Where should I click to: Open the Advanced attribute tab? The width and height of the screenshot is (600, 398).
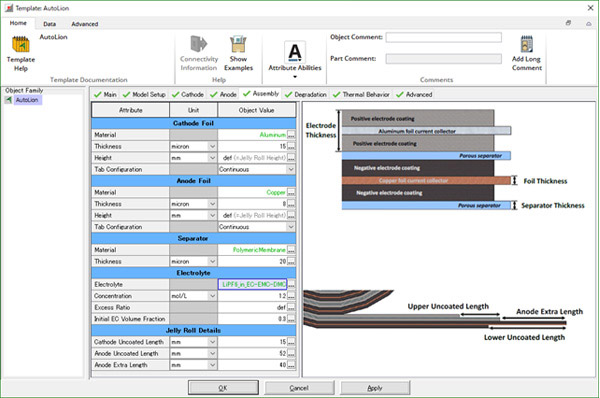tap(414, 94)
